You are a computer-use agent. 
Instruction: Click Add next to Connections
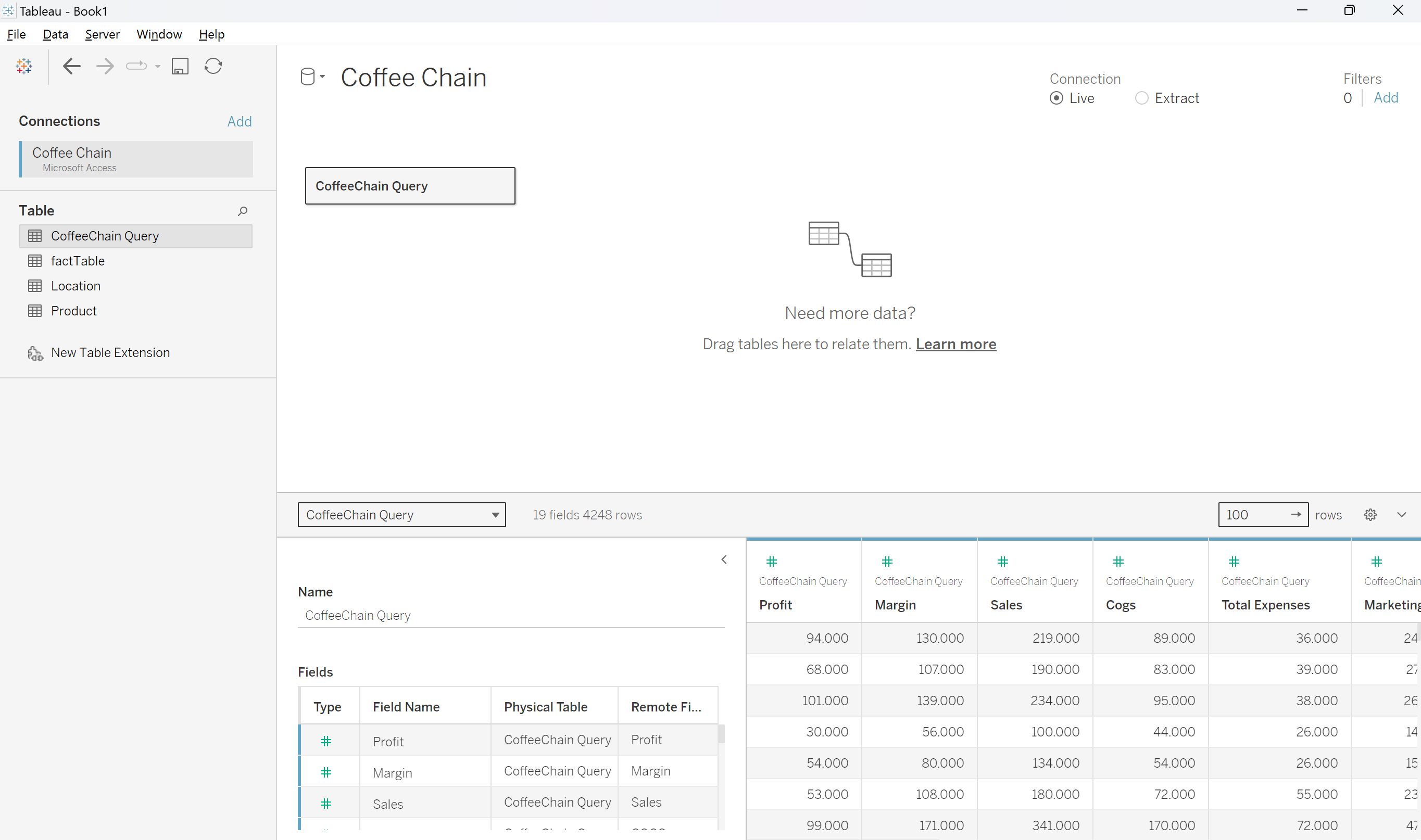pyautogui.click(x=239, y=121)
